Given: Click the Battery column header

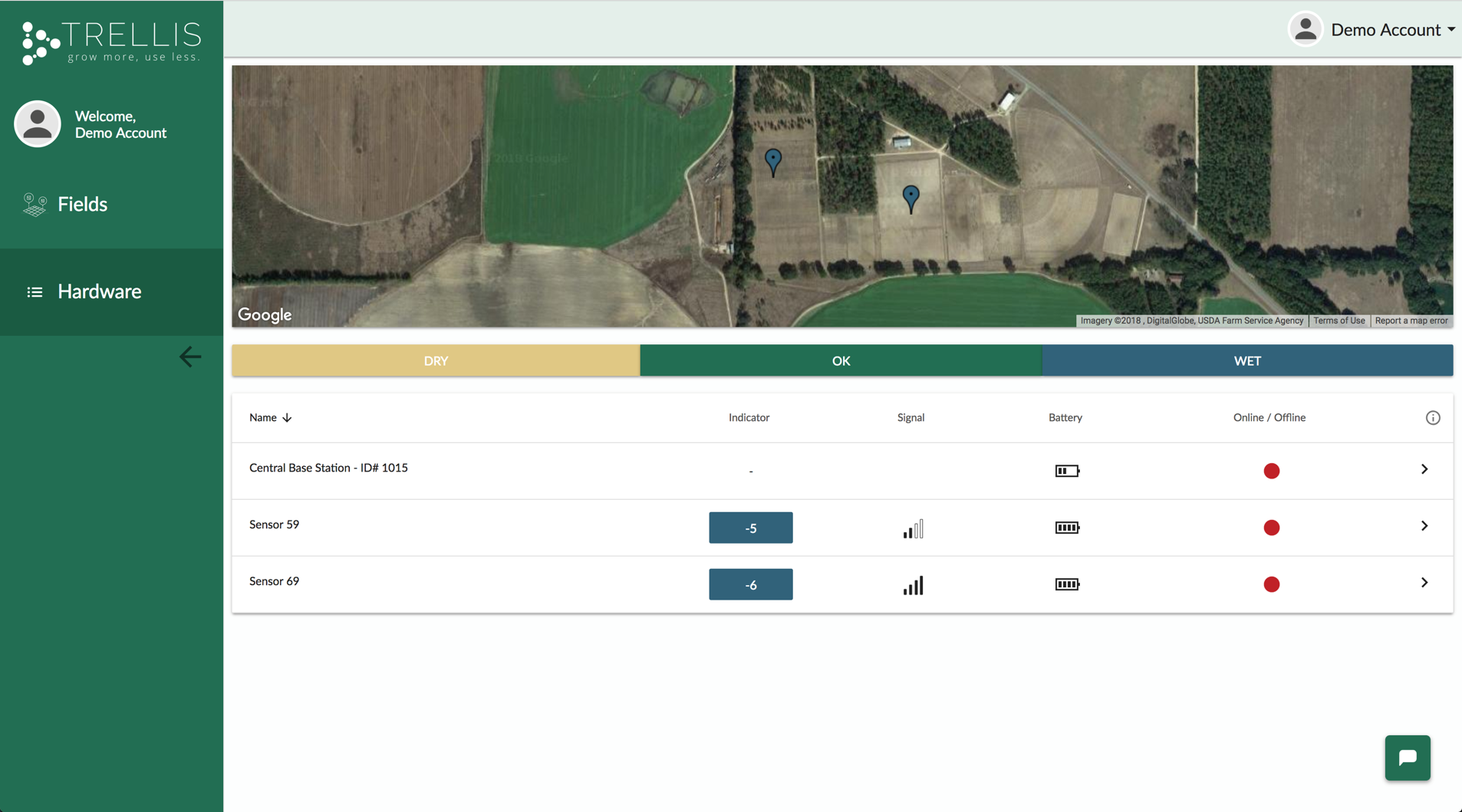Looking at the screenshot, I should [1065, 418].
